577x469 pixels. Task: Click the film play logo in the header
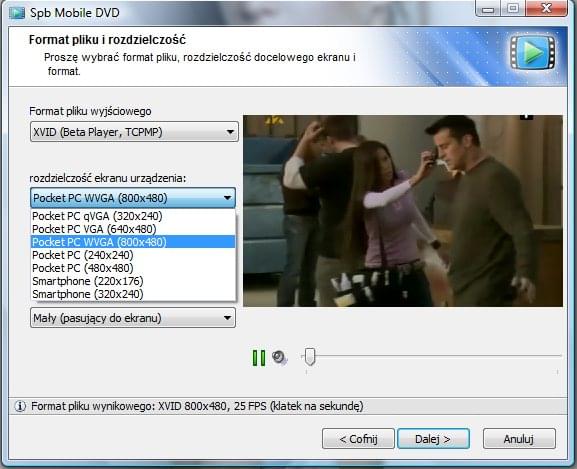click(532, 53)
